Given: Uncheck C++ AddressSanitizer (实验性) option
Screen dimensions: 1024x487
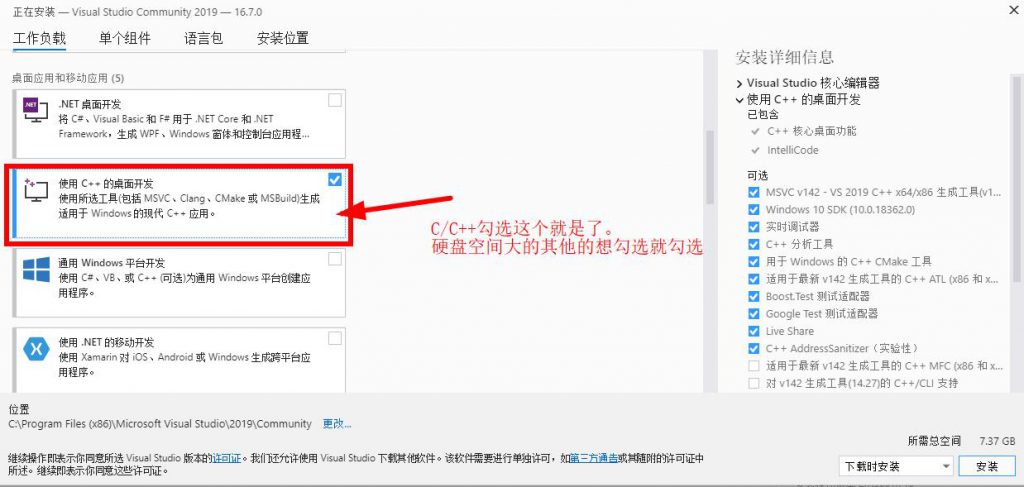Looking at the screenshot, I should [754, 348].
